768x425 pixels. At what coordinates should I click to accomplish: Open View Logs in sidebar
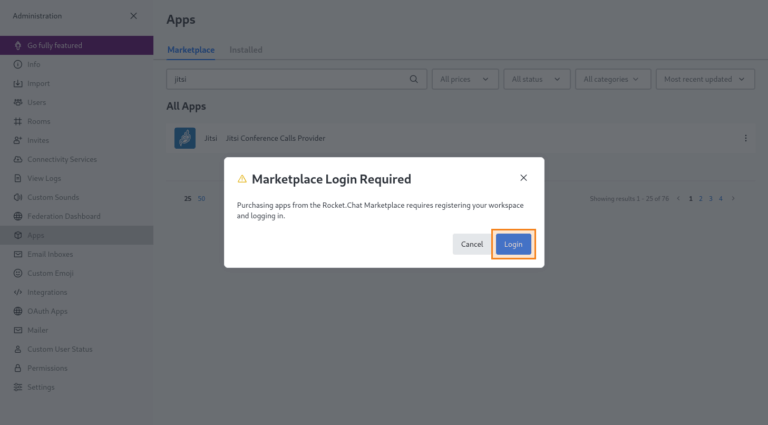43,178
